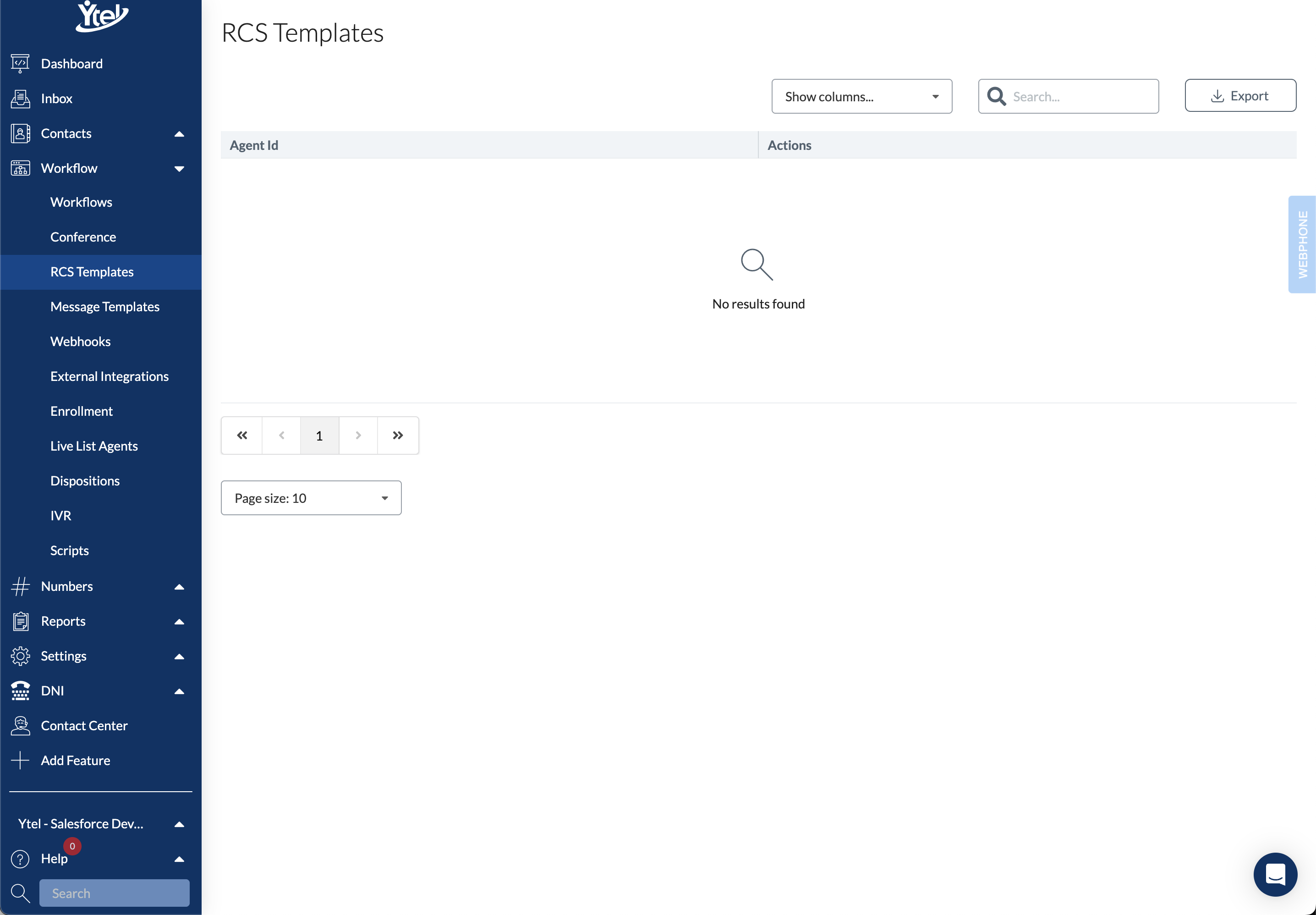Image resolution: width=1316 pixels, height=915 pixels.
Task: Click the DNI telephone icon
Action: click(x=20, y=691)
